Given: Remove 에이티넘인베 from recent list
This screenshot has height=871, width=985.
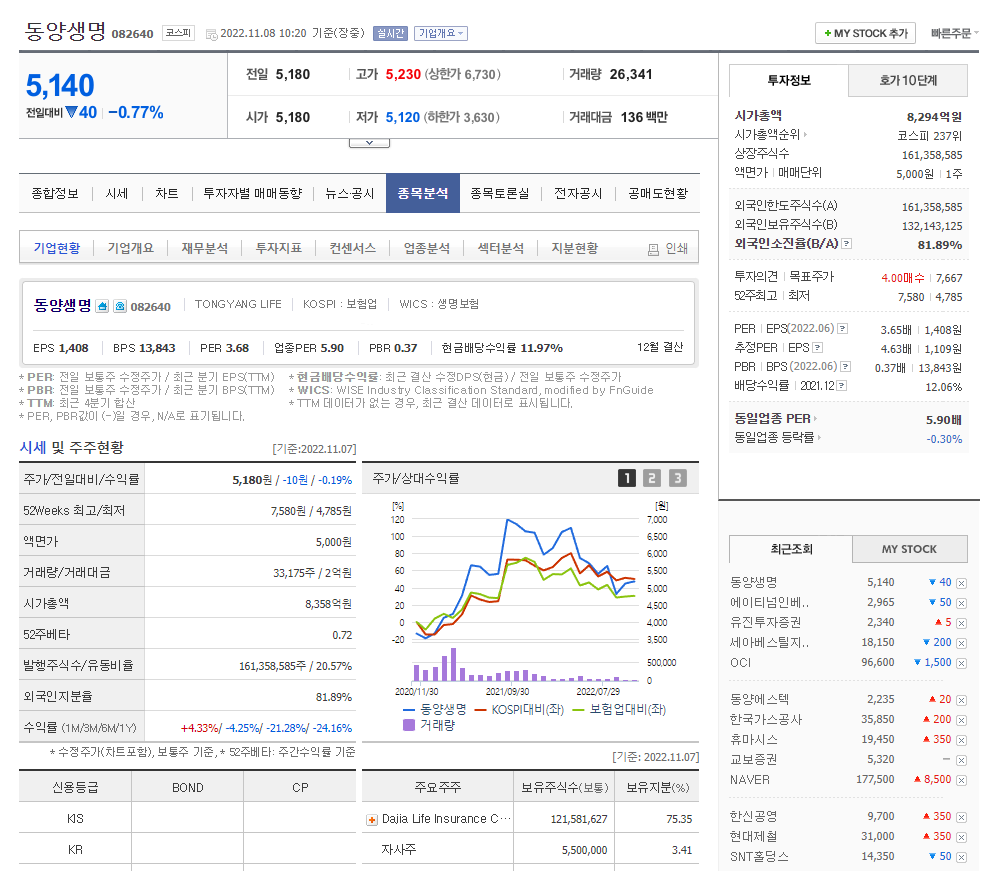Looking at the screenshot, I should [961, 603].
